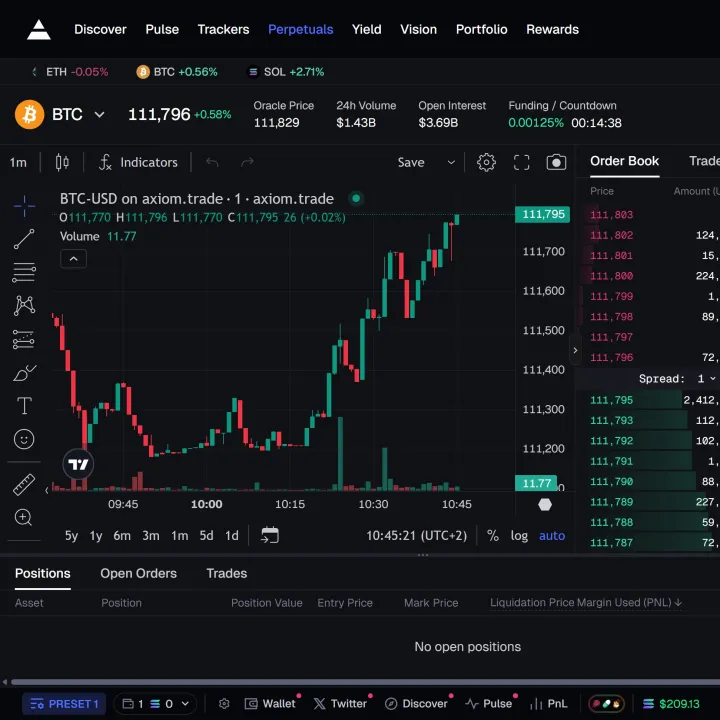The width and height of the screenshot is (720, 720).
Task: Select the crosshair cursor tool
Action: tap(24, 205)
